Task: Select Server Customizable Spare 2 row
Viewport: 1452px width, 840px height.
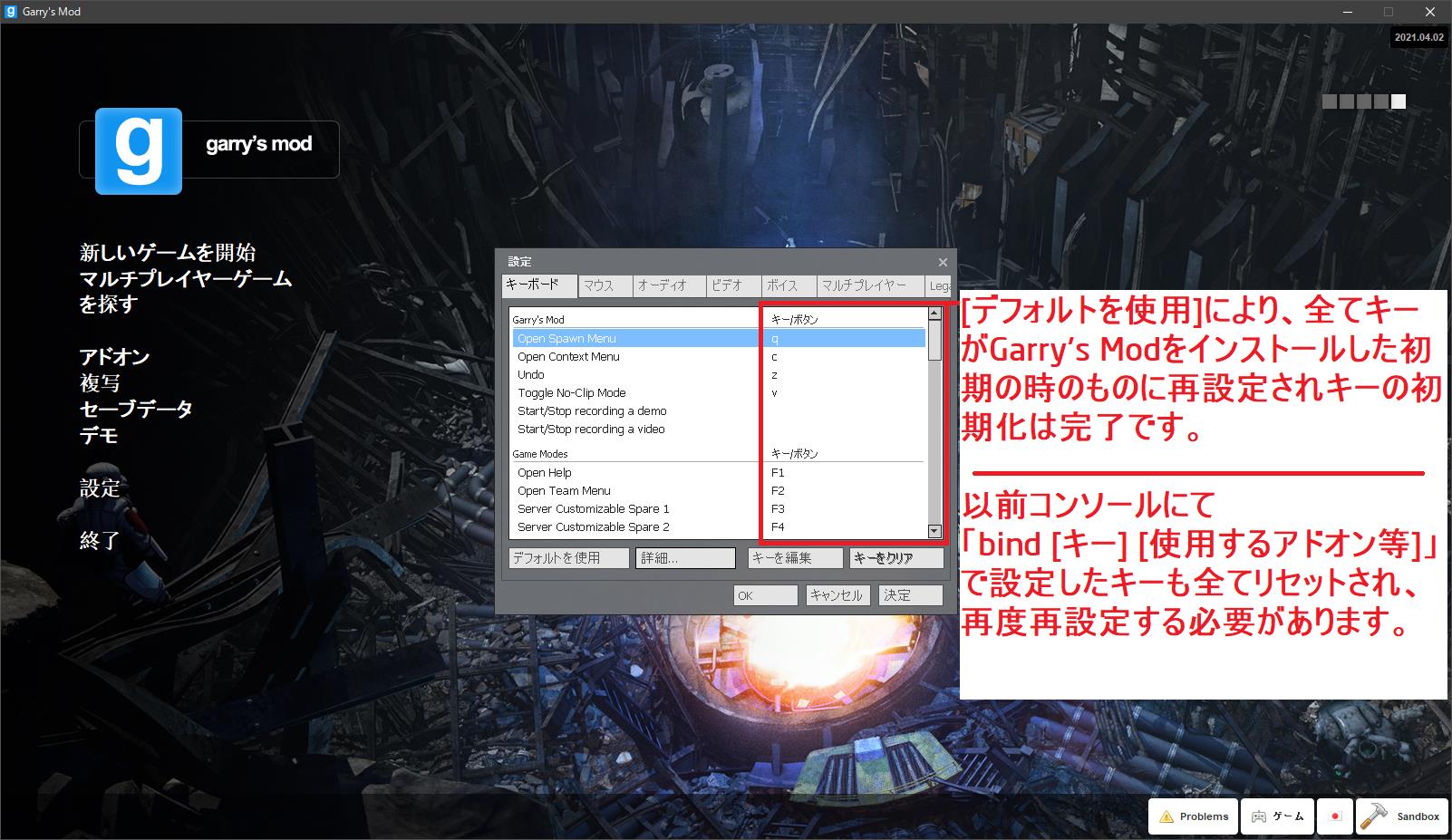Action: point(719,526)
